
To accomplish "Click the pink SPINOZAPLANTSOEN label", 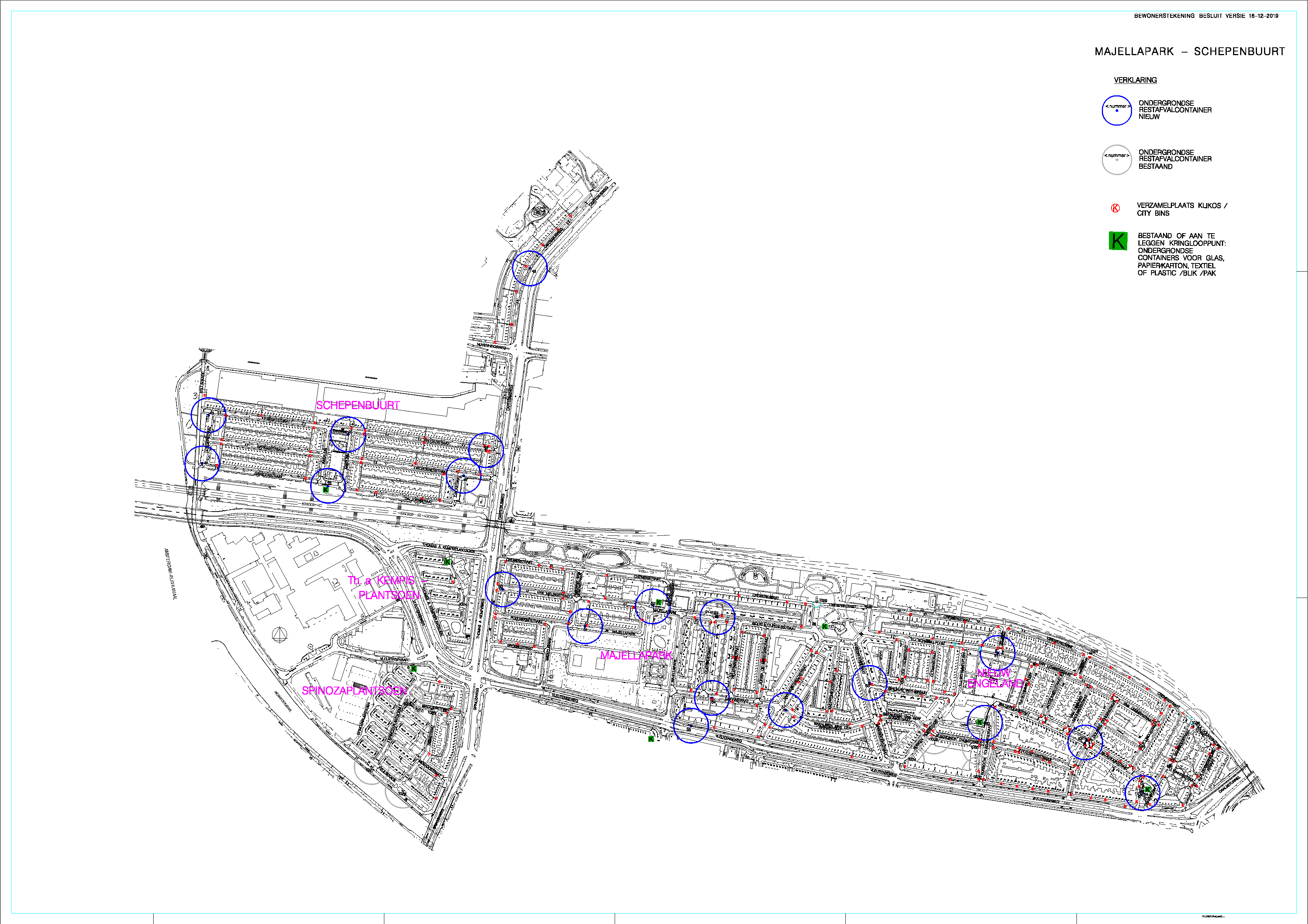I will click(354, 691).
